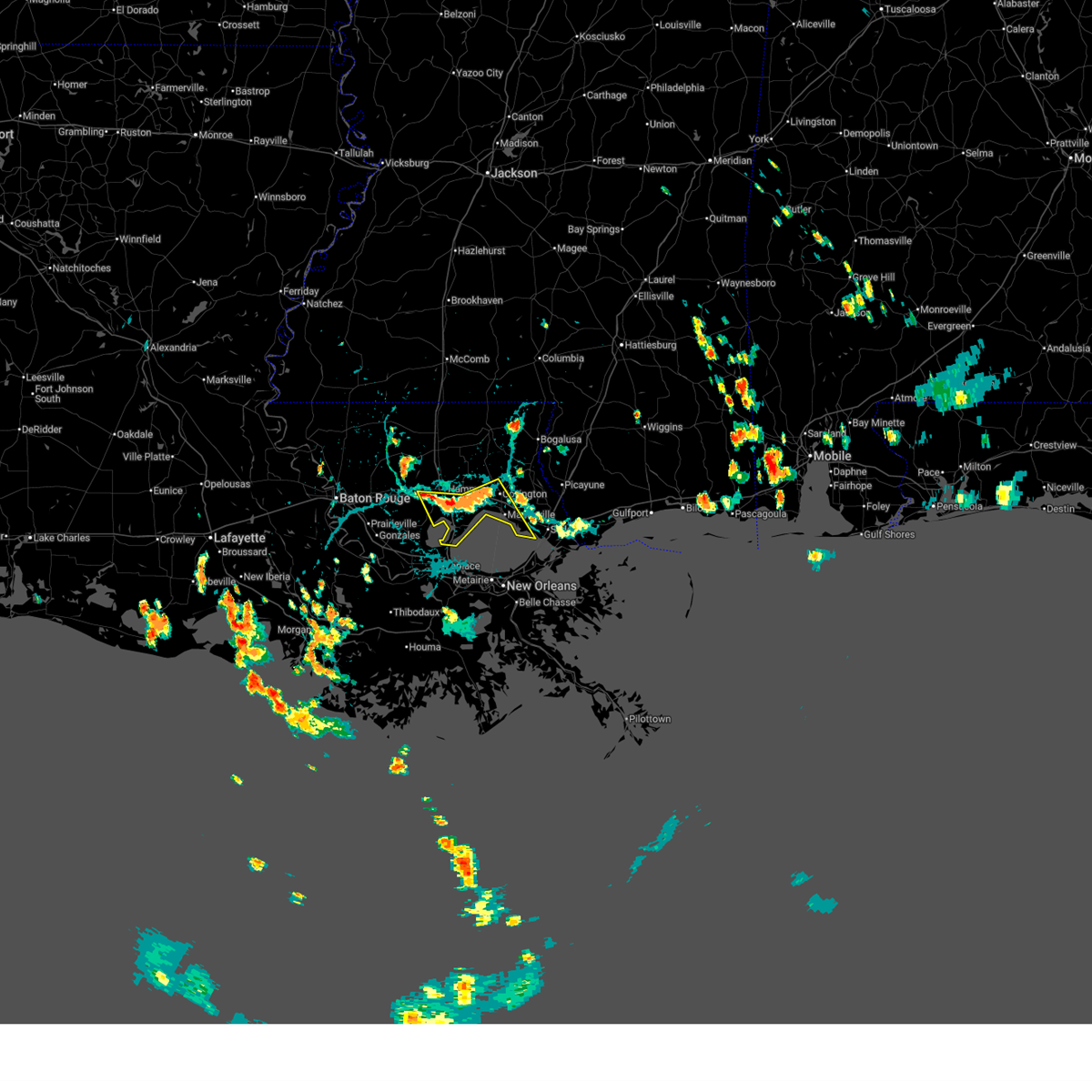Screen dimensions: 1092x1092
Task: Select the Baton Rouge label
Action: tap(375, 499)
